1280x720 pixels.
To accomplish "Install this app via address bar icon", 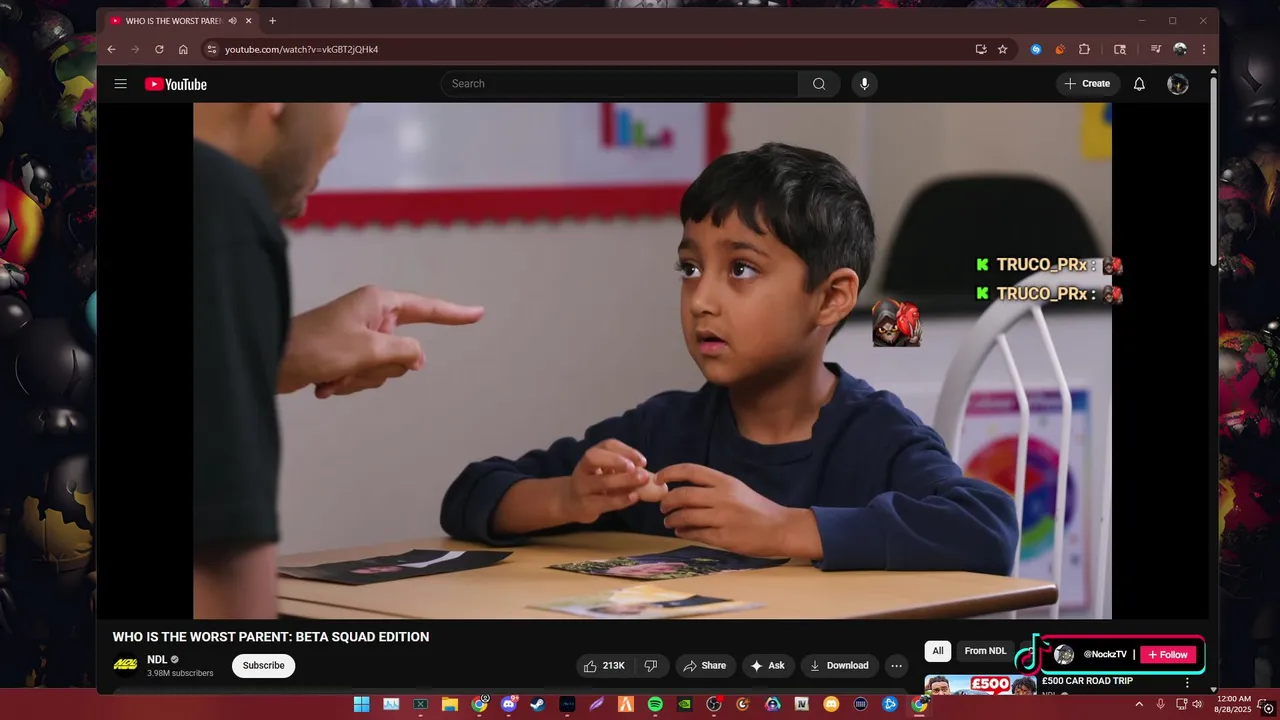I will click(981, 49).
